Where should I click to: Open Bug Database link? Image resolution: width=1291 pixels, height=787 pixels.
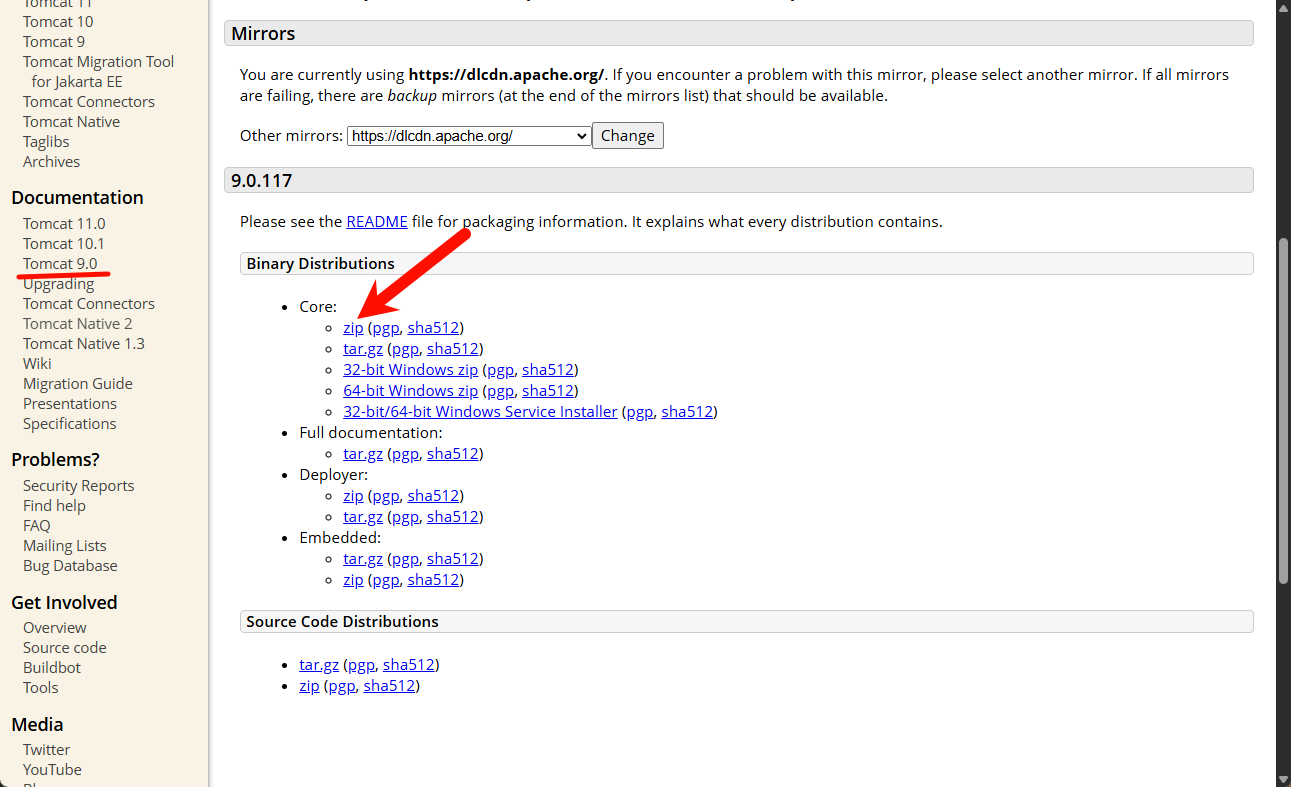pos(70,566)
